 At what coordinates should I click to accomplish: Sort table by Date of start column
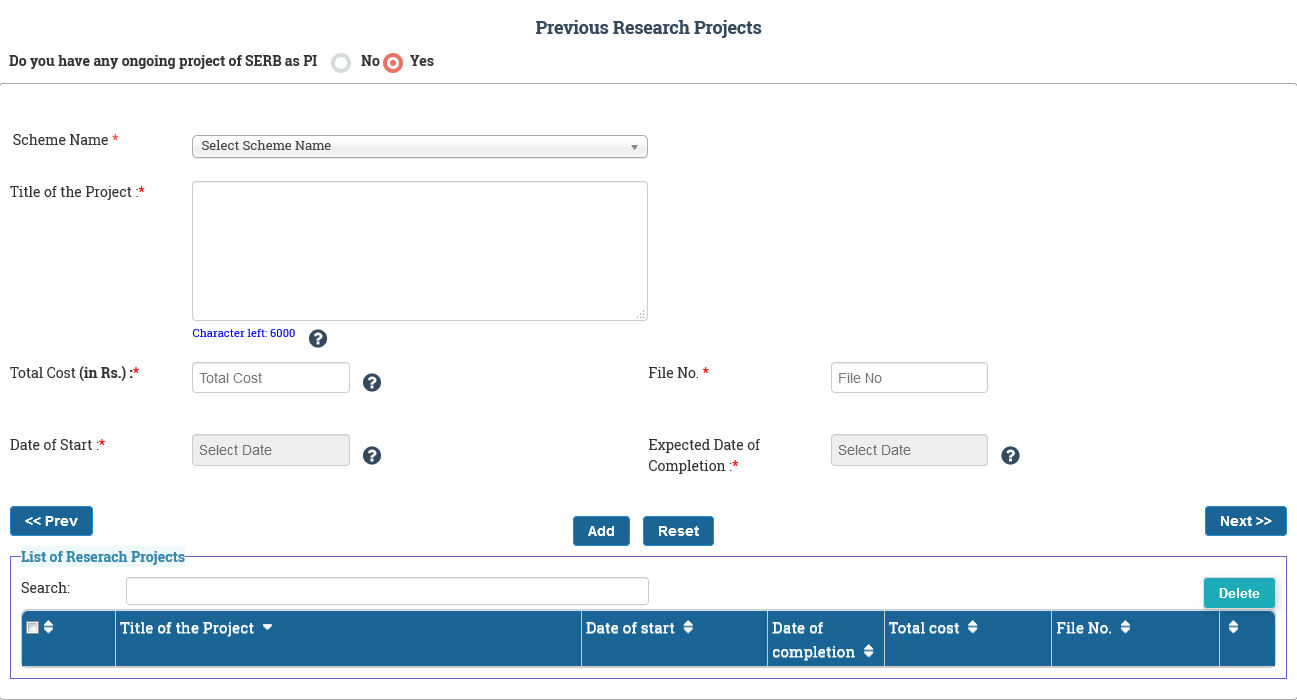tap(640, 628)
